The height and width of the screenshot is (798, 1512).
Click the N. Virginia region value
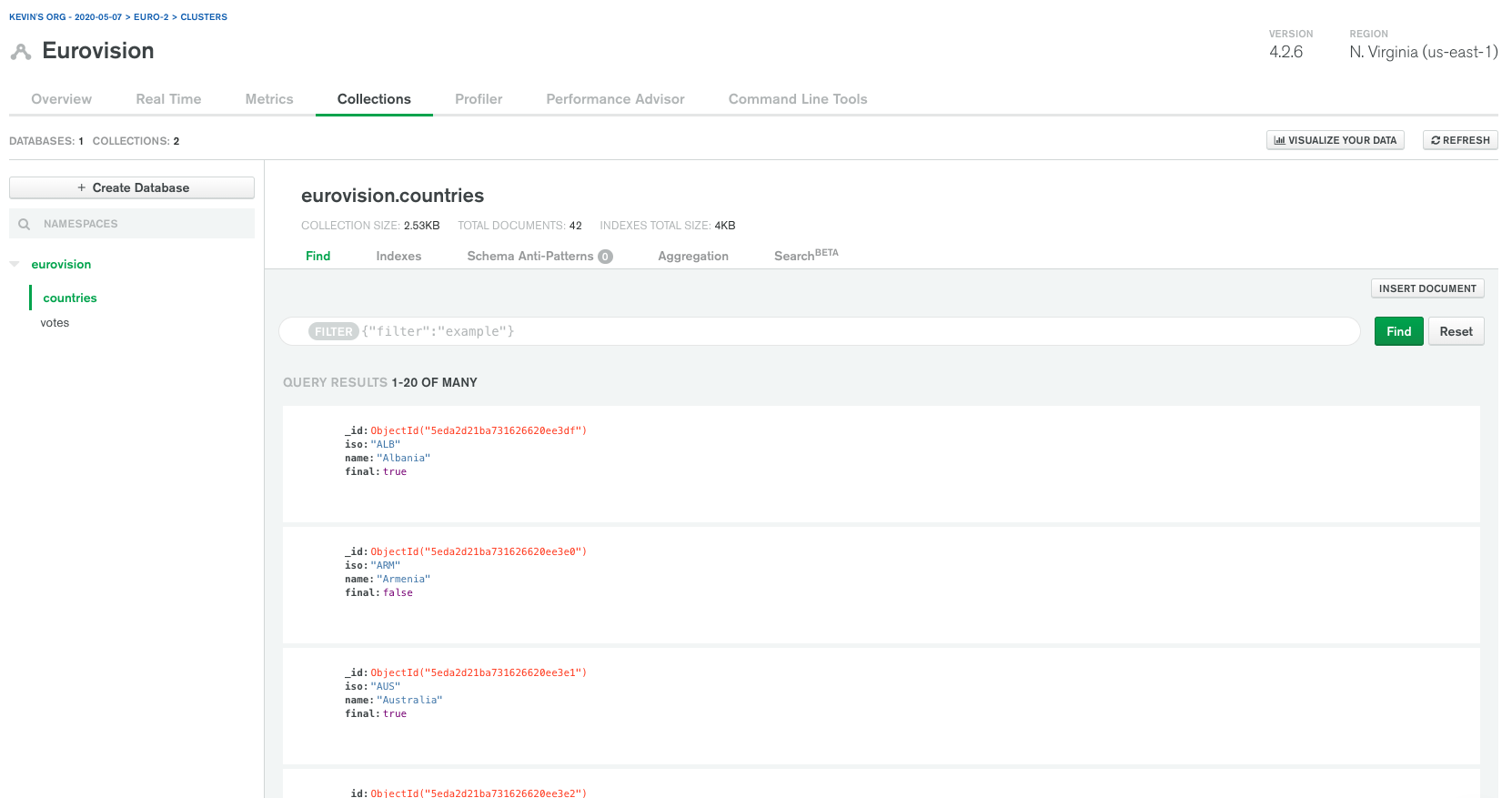[x=1423, y=52]
